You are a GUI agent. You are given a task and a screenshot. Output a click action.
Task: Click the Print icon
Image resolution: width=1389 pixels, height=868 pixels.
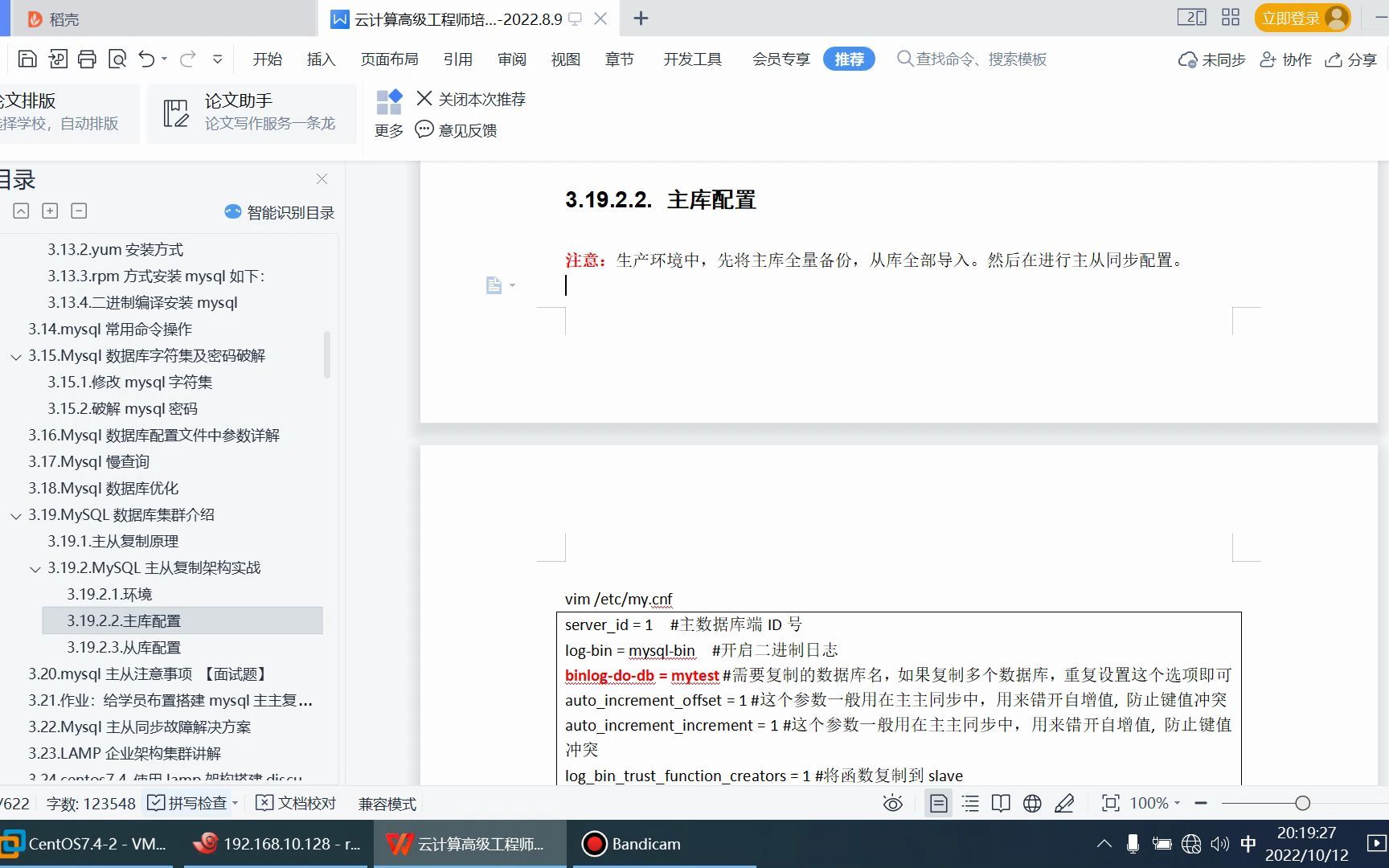pyautogui.click(x=87, y=59)
